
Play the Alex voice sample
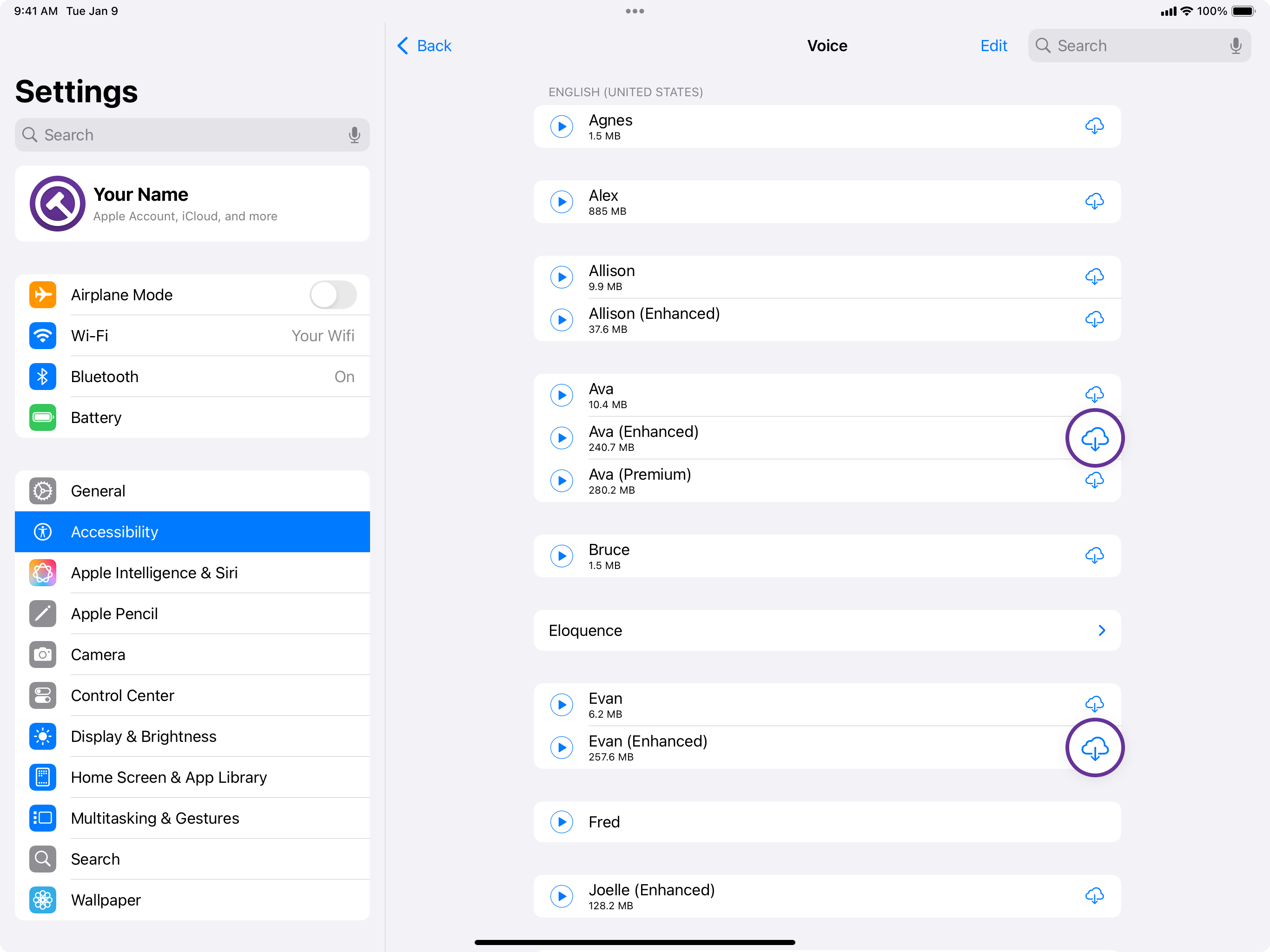click(x=562, y=202)
